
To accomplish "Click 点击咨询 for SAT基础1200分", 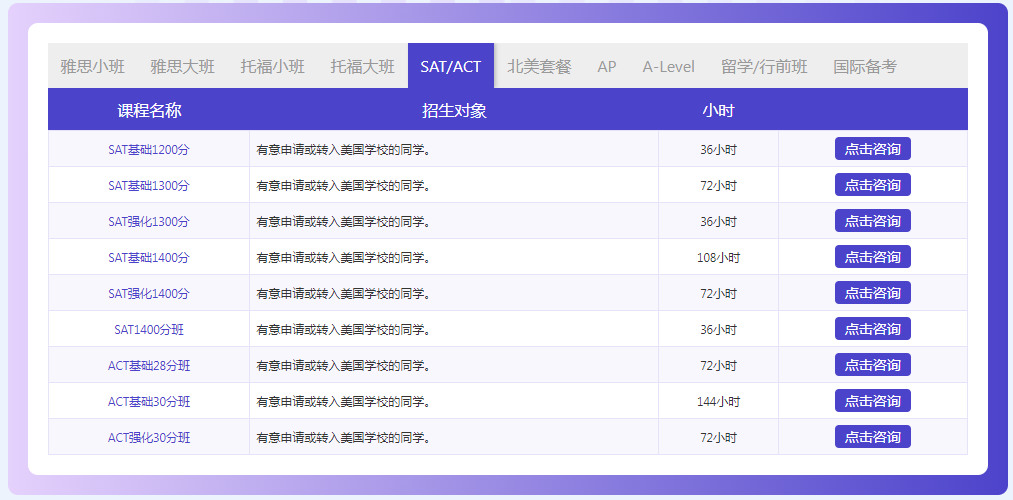I will [x=873, y=149].
